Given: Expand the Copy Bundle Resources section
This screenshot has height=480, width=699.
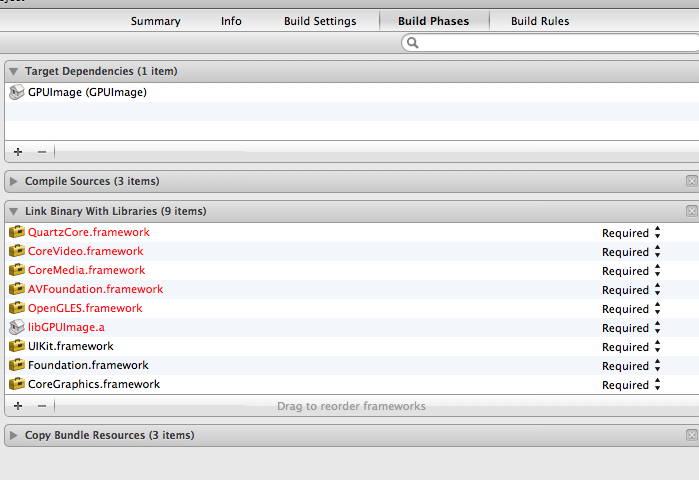Looking at the screenshot, I should (x=14, y=435).
